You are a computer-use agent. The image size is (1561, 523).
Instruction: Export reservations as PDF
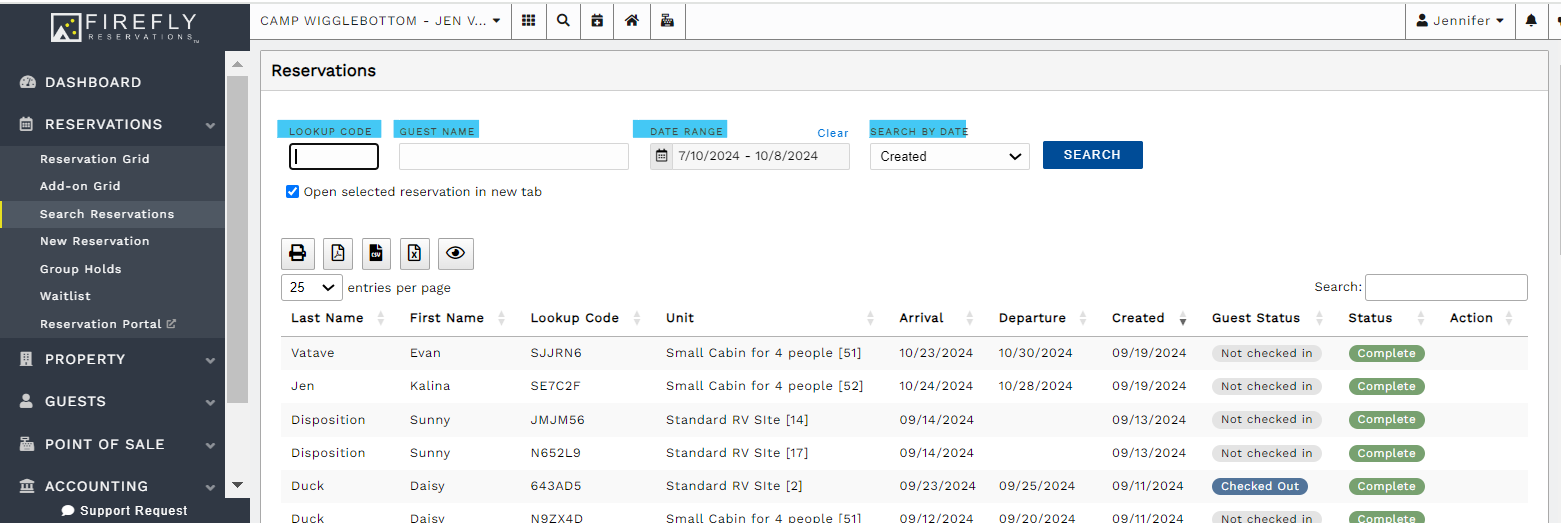[x=337, y=254]
